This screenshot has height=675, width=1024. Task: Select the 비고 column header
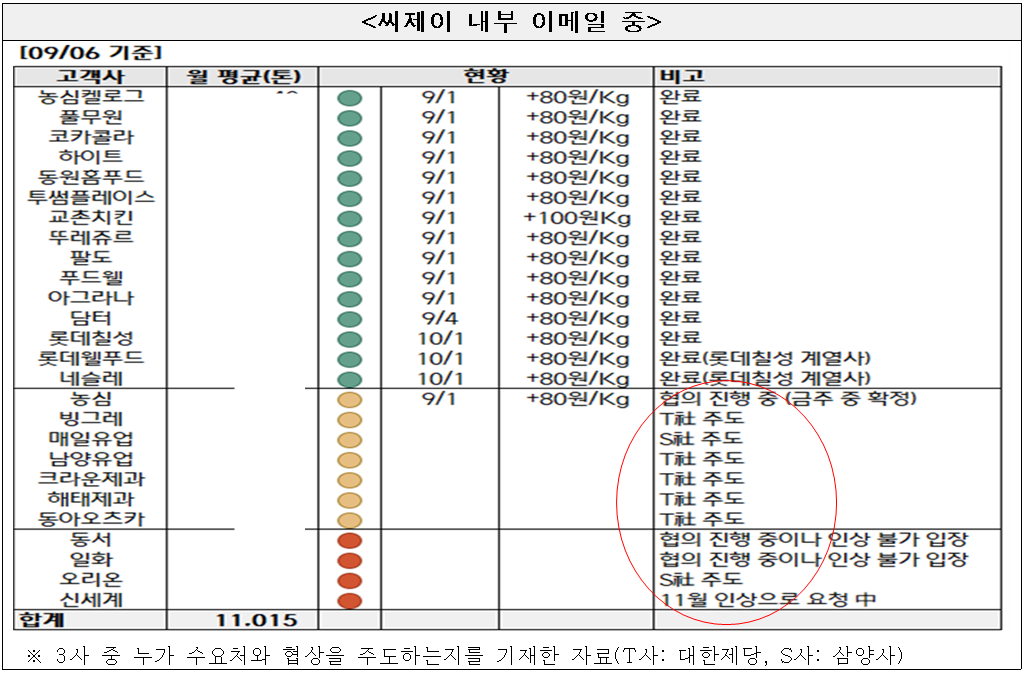pos(681,77)
